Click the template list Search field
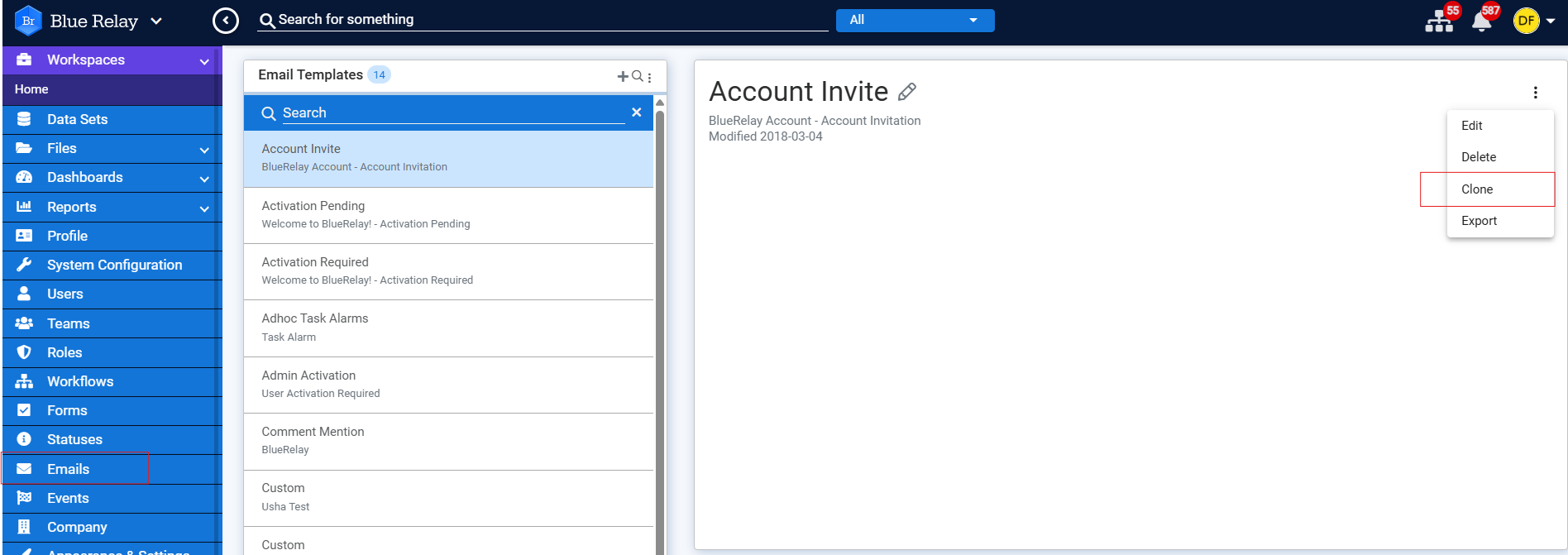 tap(453, 113)
